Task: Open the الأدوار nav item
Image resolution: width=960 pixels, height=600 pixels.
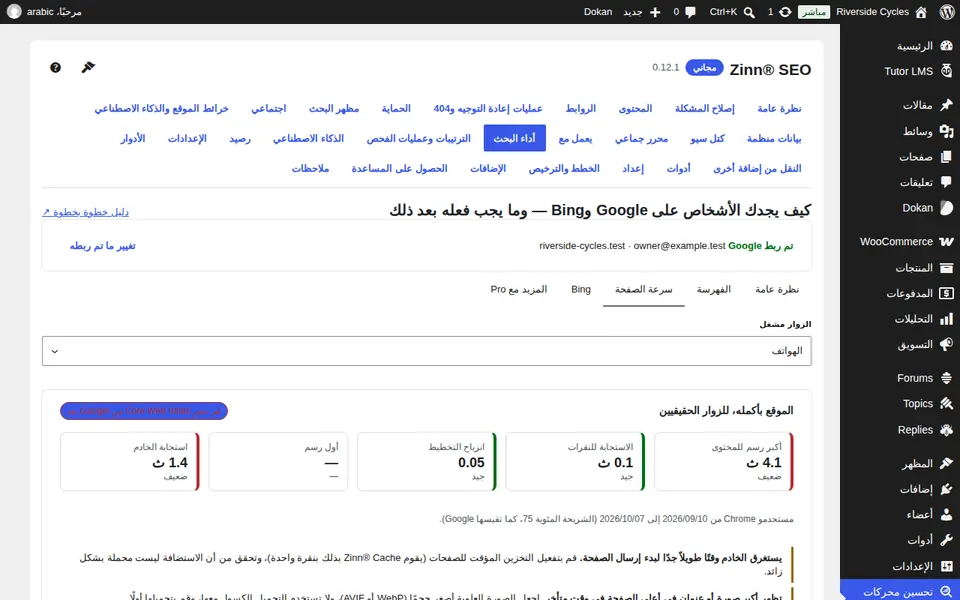Action: [132, 138]
